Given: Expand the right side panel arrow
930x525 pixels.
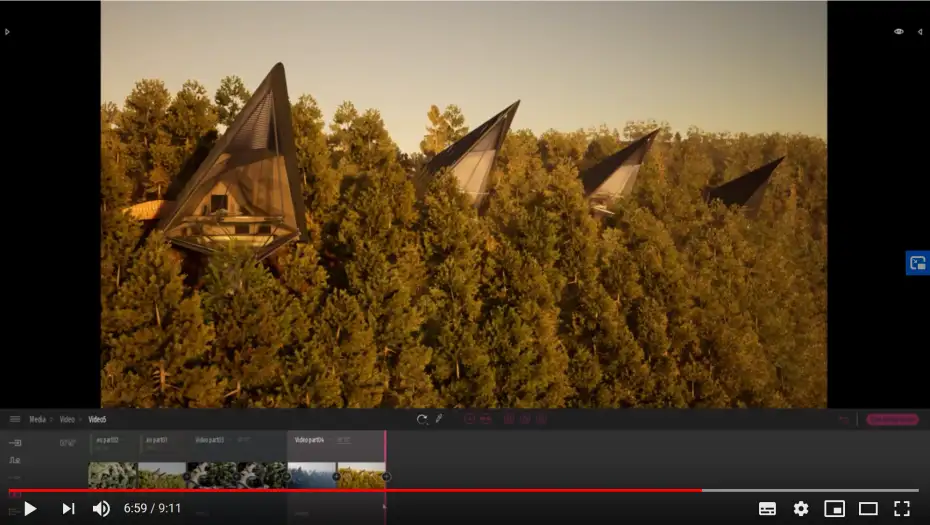Looking at the screenshot, I should (921, 32).
